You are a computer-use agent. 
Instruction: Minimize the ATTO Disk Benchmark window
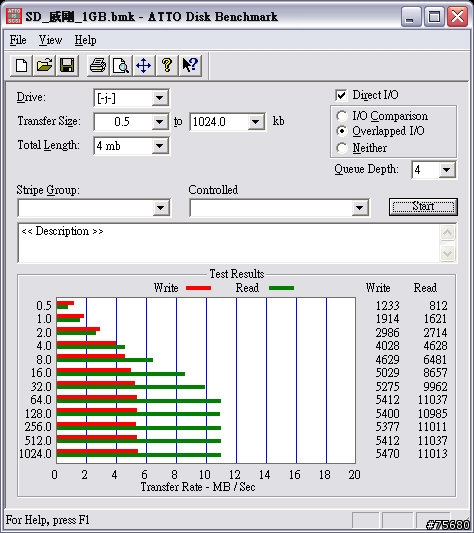coord(411,16)
